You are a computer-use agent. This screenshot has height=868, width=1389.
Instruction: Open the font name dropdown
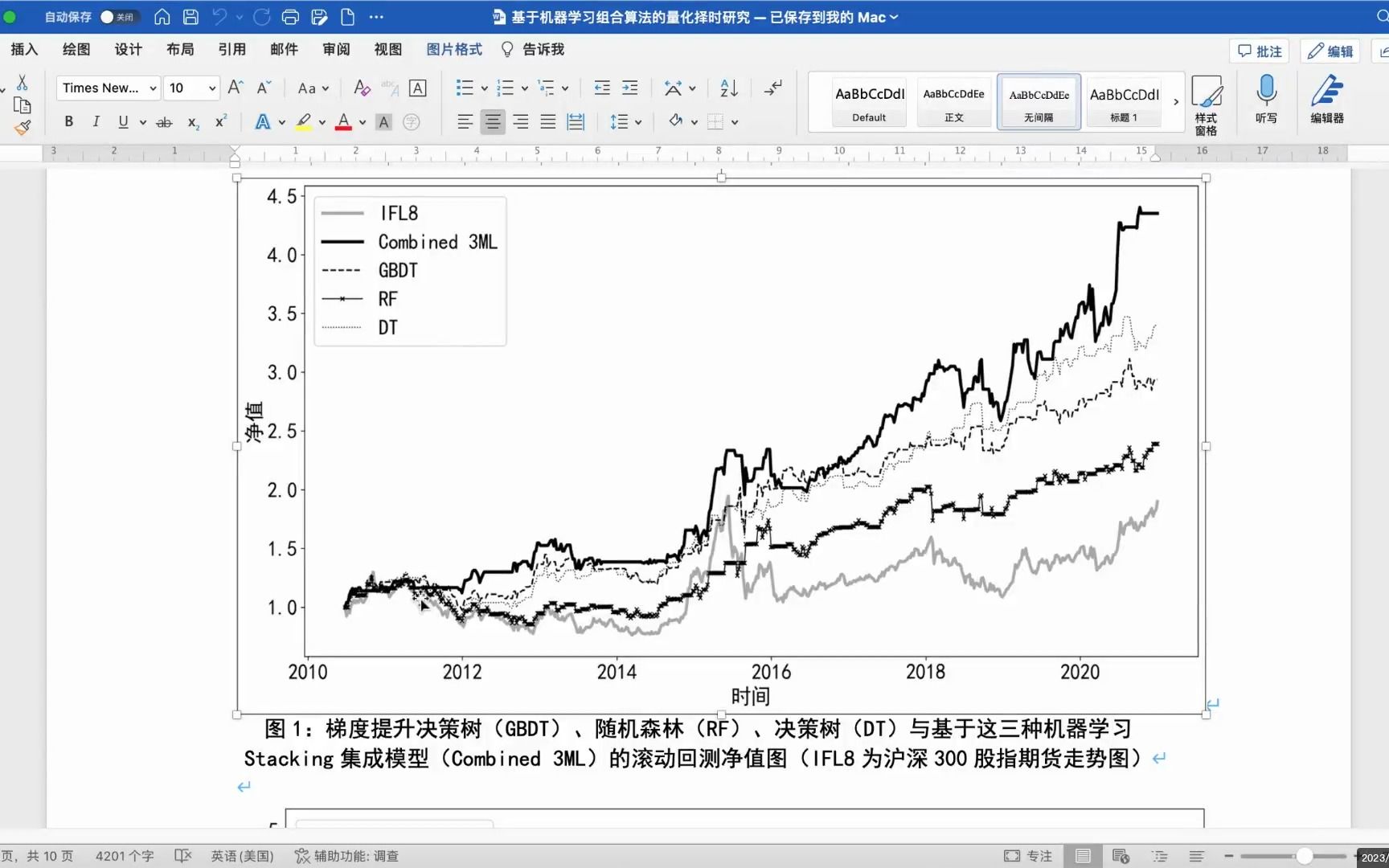(x=153, y=88)
